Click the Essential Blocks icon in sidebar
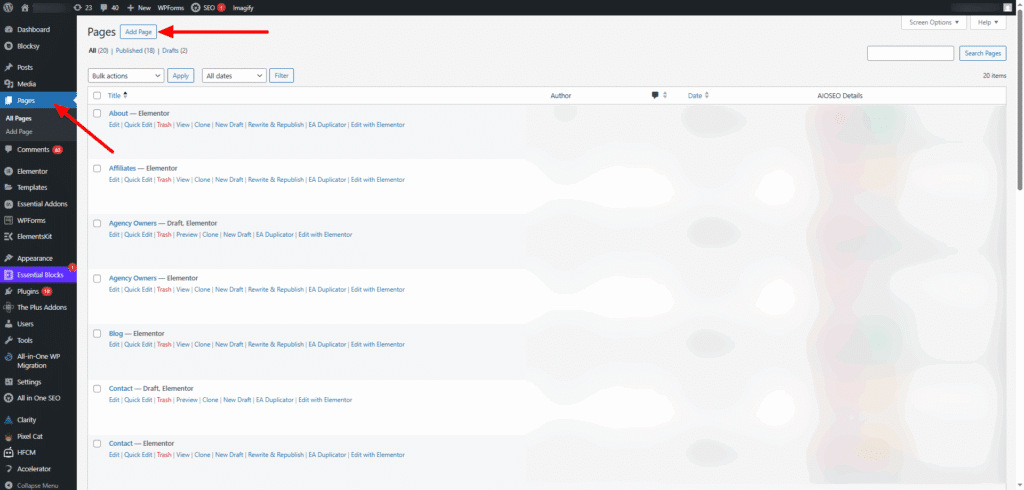This screenshot has height=490, width=1024. (x=8, y=274)
